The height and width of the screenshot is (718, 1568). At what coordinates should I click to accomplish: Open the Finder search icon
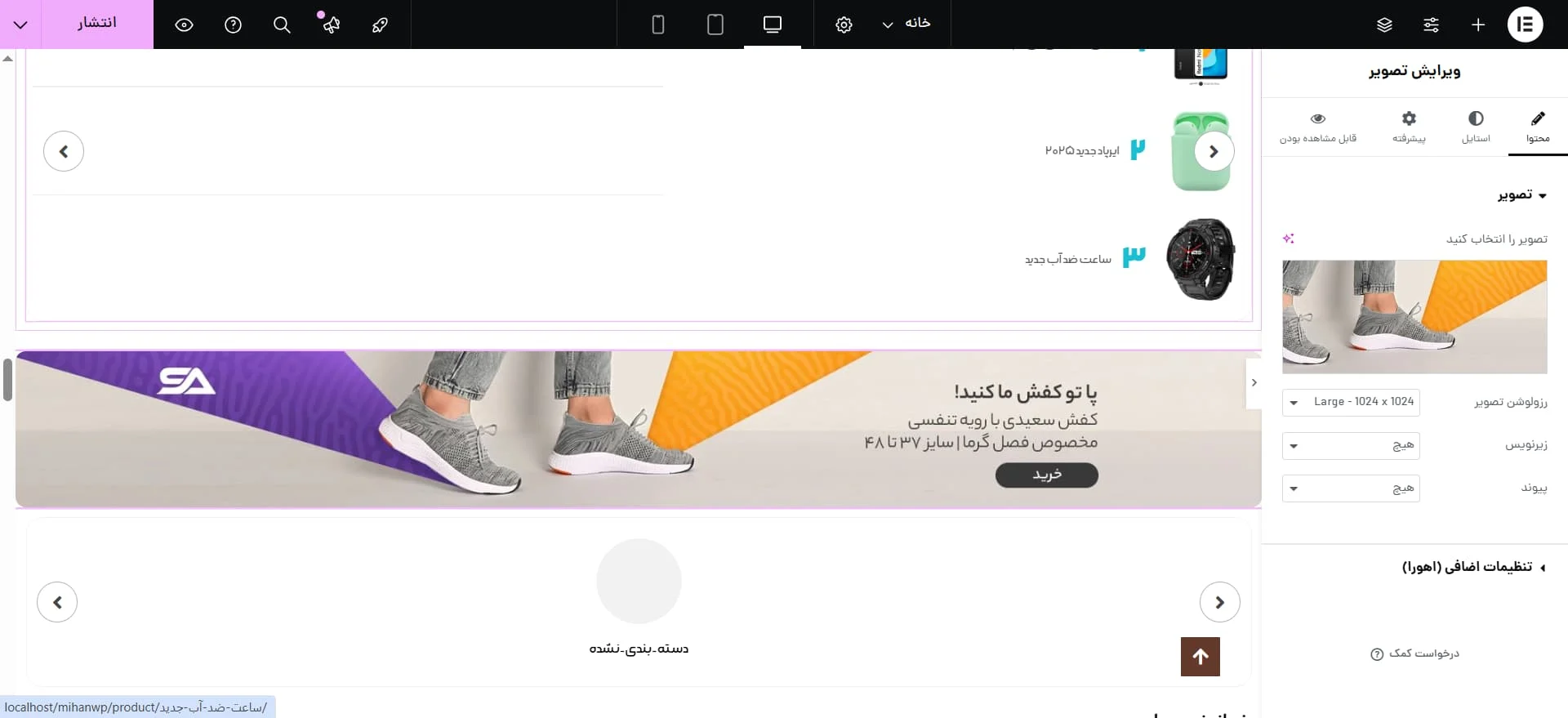click(282, 25)
